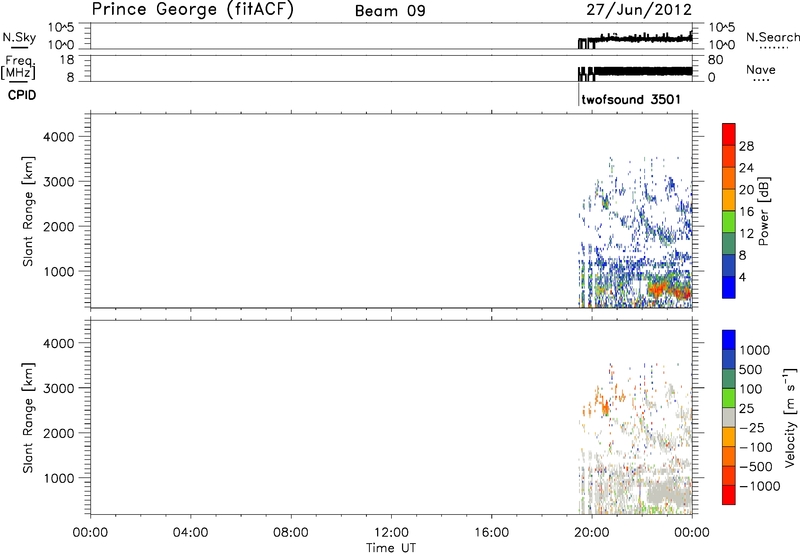Pick the Velocity colorbar segment between 100 and 500
This screenshot has height=554, width=800.
[729, 379]
